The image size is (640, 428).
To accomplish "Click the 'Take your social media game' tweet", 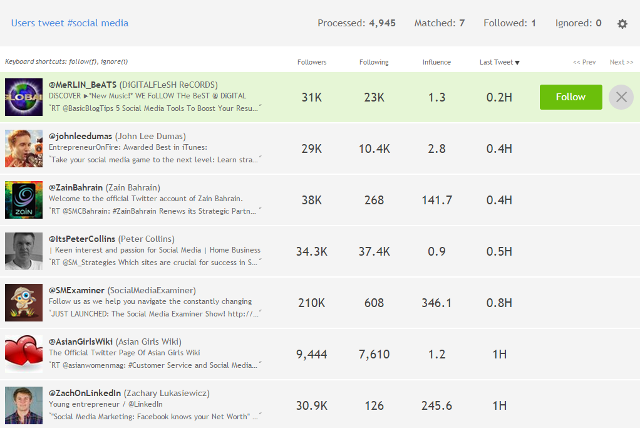I will (155, 160).
